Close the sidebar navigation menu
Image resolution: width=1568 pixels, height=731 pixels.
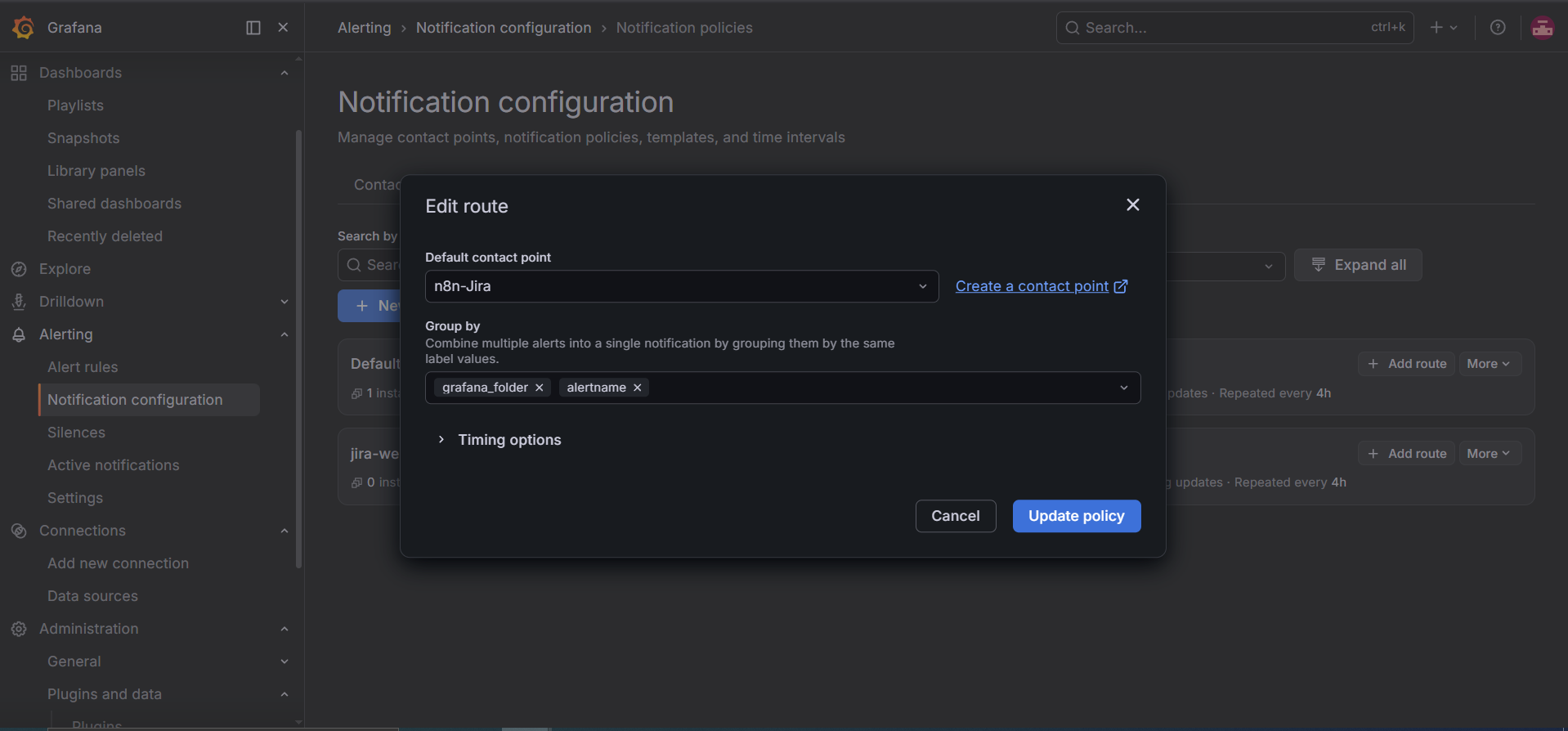coord(283,28)
